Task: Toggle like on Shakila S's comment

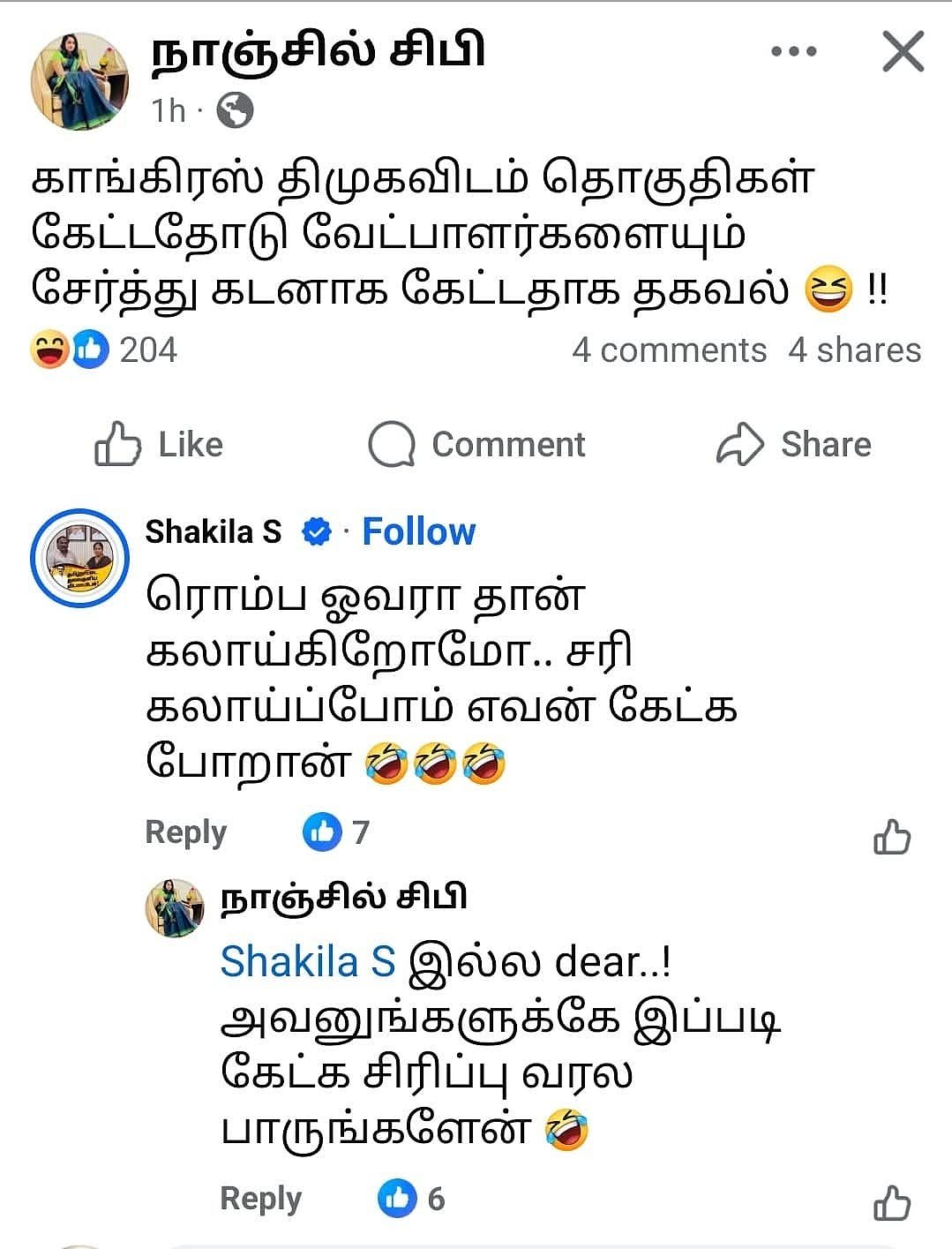Action: [x=892, y=836]
